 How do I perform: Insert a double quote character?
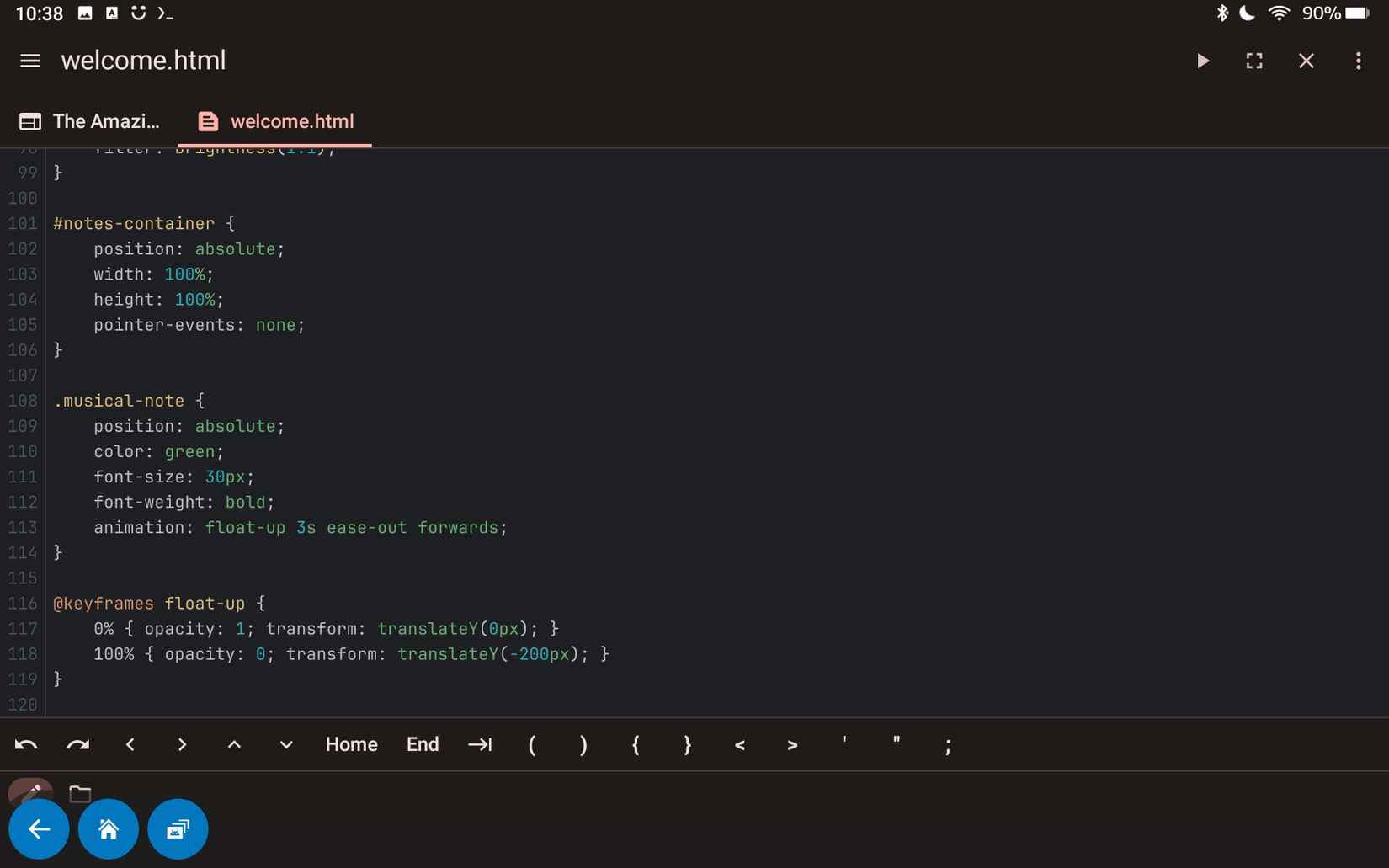pyautogui.click(x=897, y=743)
